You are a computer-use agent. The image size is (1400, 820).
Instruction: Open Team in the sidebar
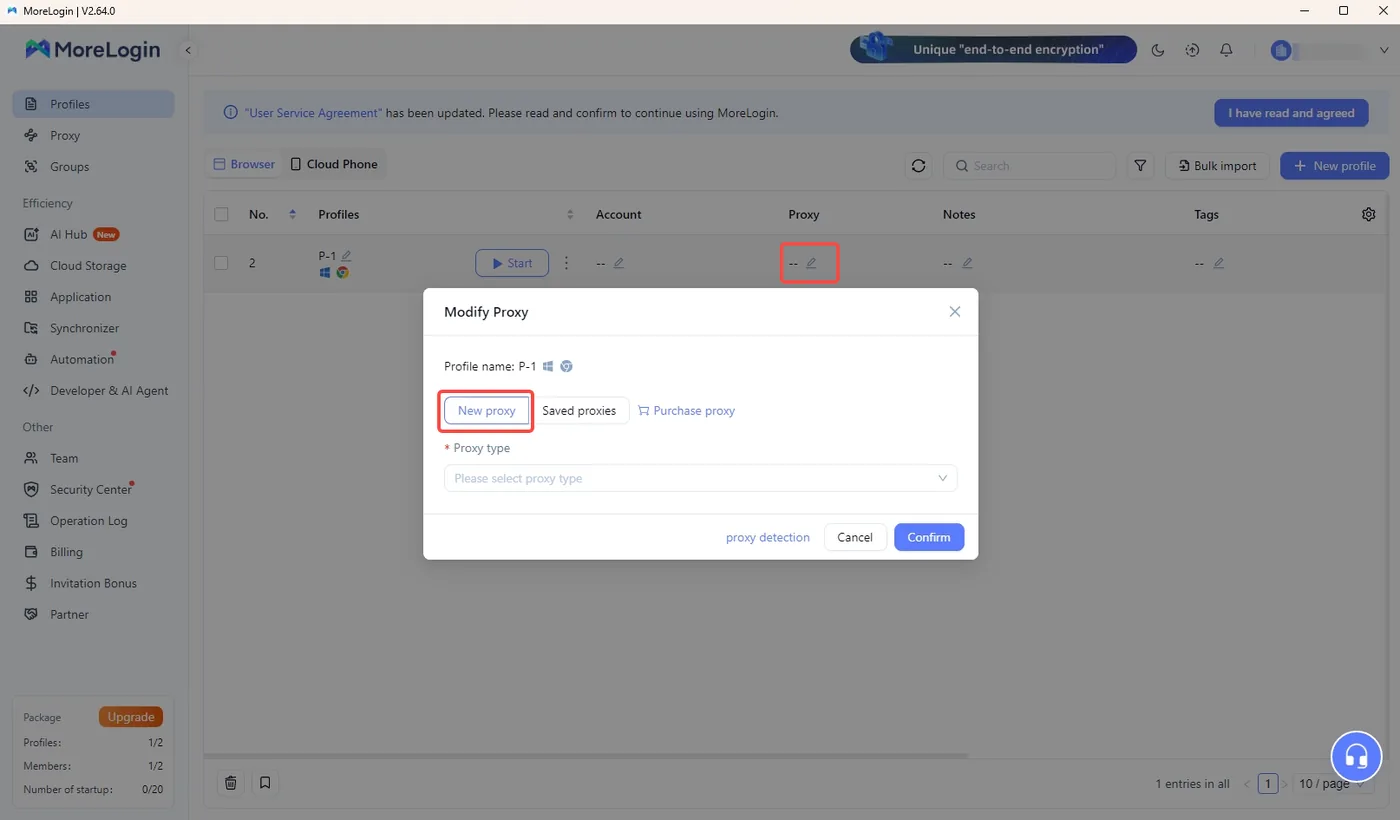(x=93, y=458)
